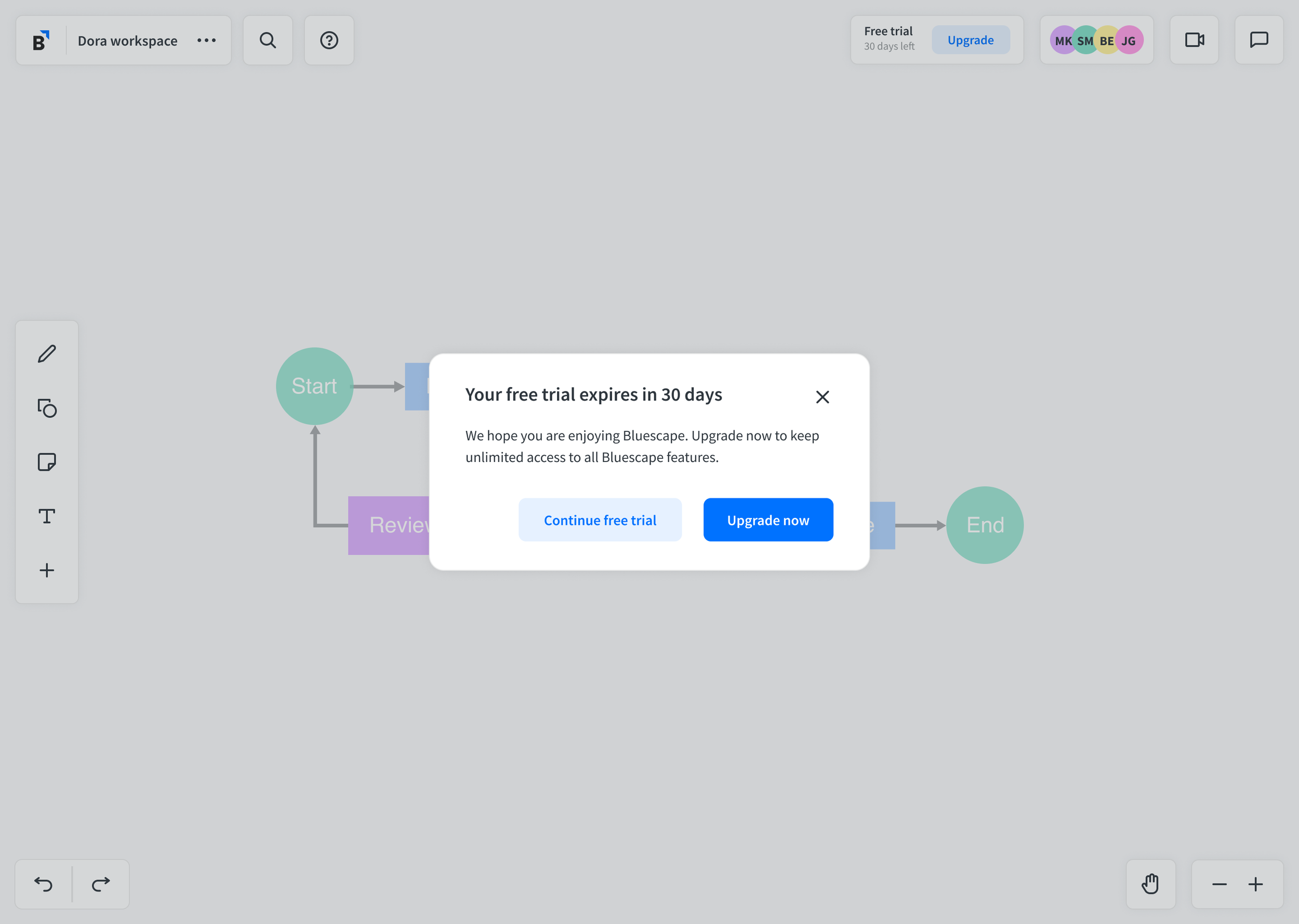This screenshot has height=924, width=1299.
Task: Zoom out with the minus button
Action: (x=1220, y=884)
